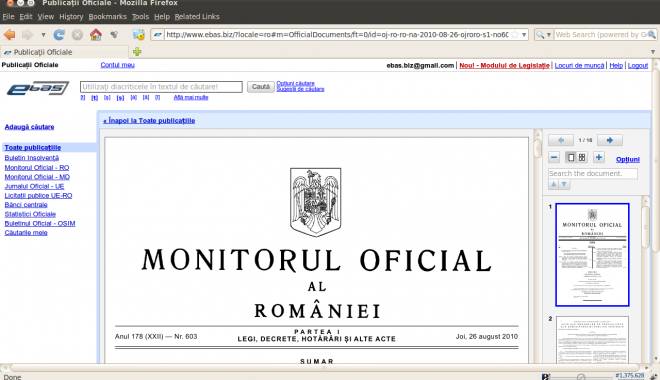Open the Tools menu
The width and height of the screenshot is (660, 380).
140,16
